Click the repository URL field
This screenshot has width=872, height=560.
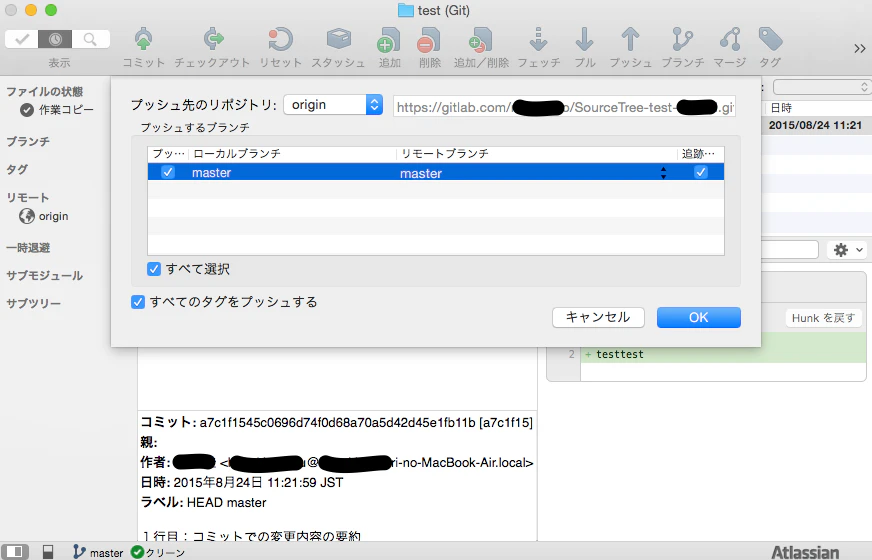pyautogui.click(x=564, y=107)
